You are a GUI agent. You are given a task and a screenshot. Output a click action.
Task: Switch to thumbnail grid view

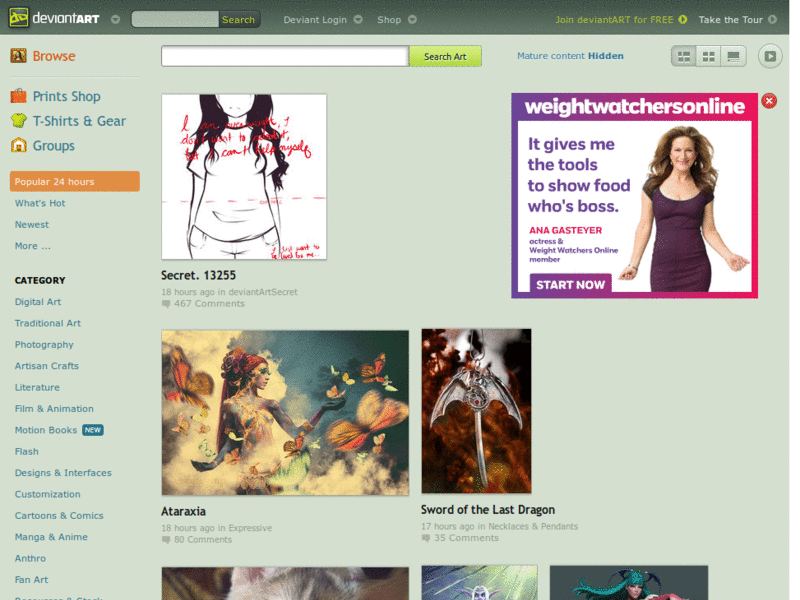tap(709, 56)
